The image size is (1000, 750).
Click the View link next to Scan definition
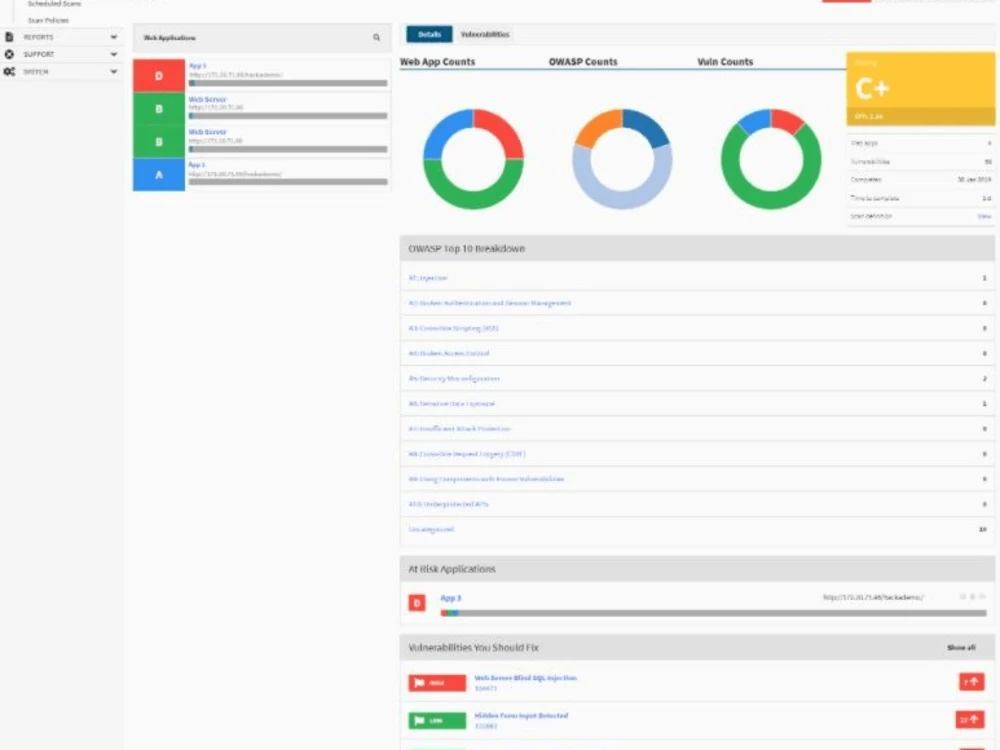[x=986, y=217]
